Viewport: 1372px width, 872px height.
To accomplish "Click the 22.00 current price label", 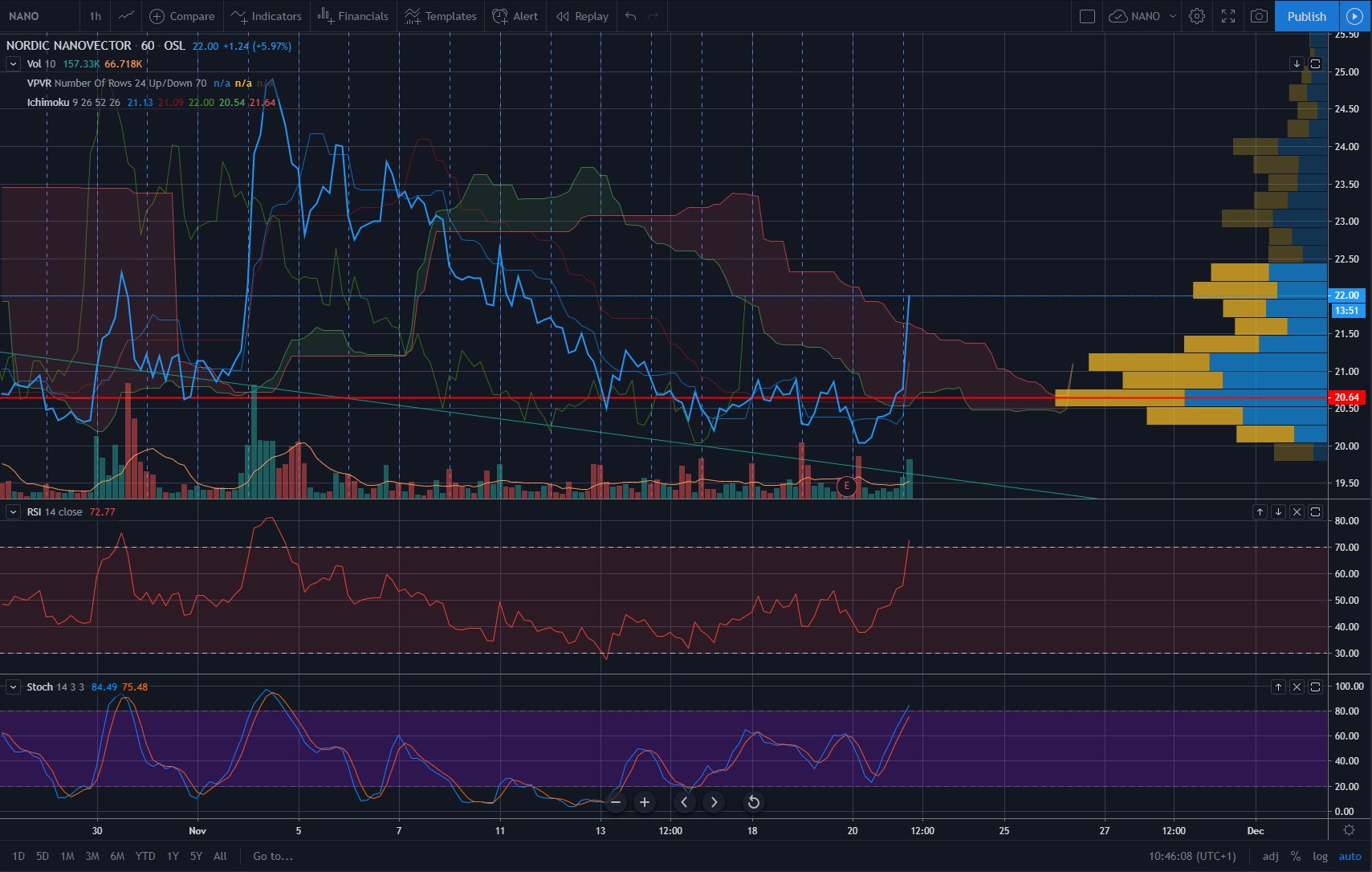I will (1346, 295).
